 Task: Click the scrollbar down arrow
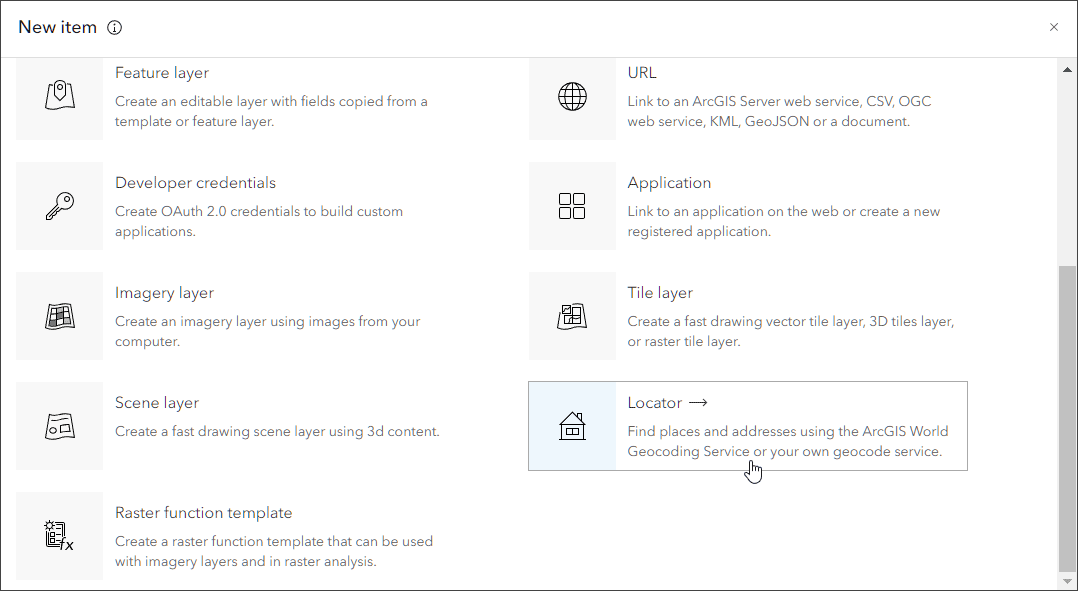coord(1067,581)
